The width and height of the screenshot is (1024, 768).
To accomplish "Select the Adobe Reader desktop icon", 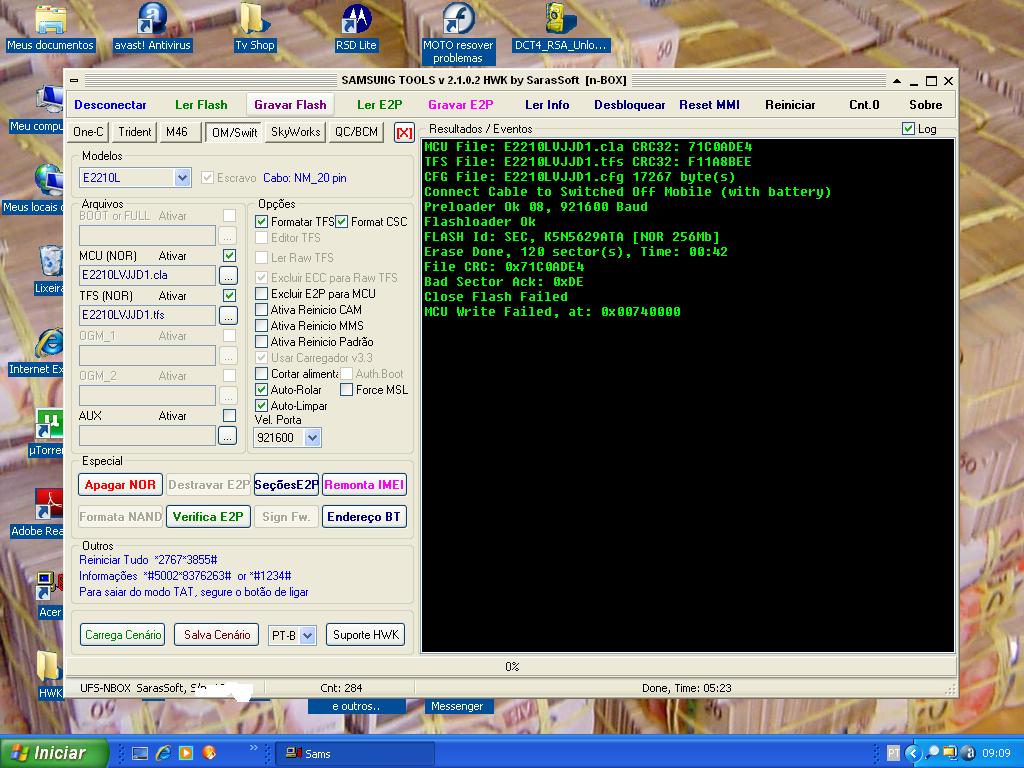I will click(39, 513).
